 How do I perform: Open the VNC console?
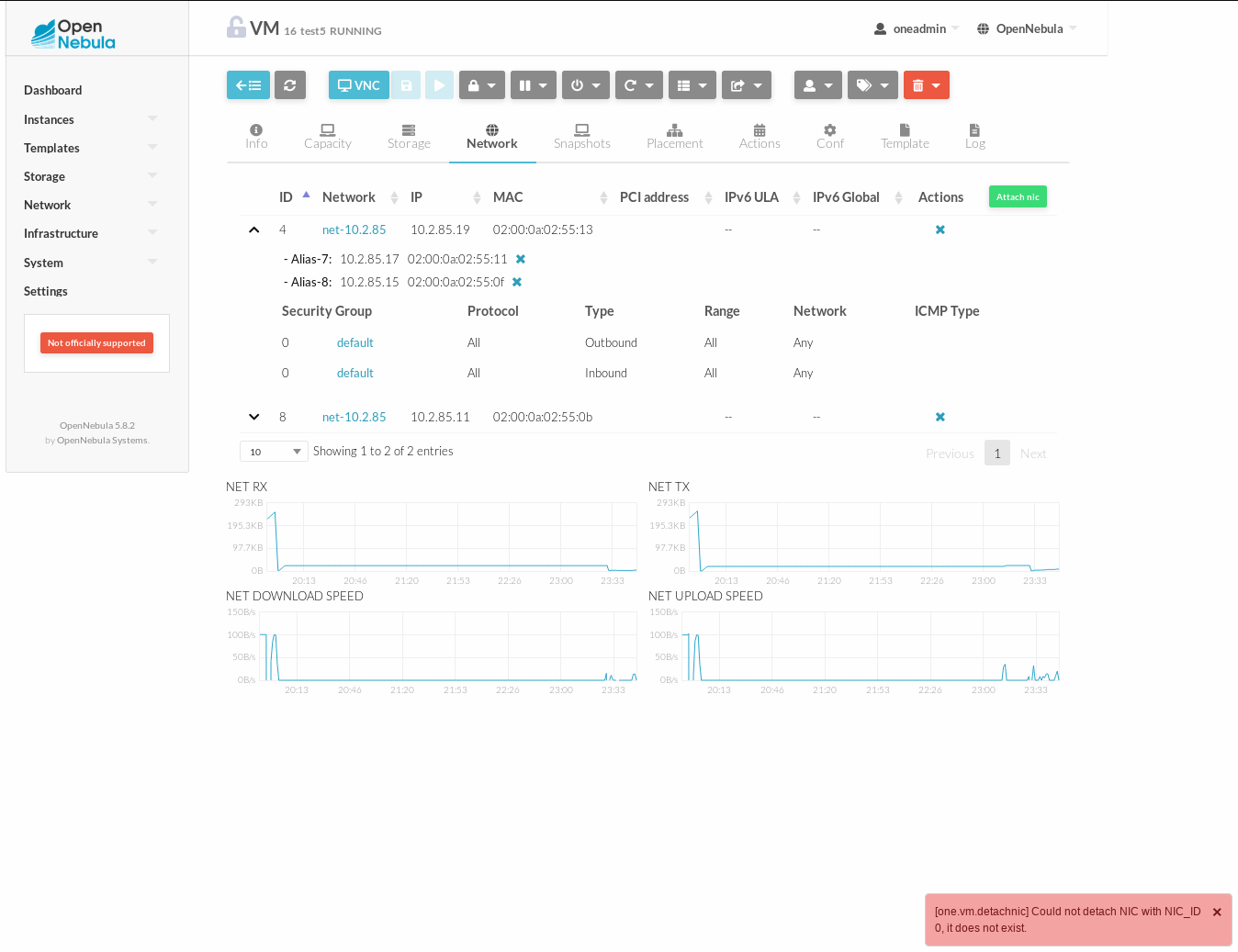pyautogui.click(x=358, y=84)
